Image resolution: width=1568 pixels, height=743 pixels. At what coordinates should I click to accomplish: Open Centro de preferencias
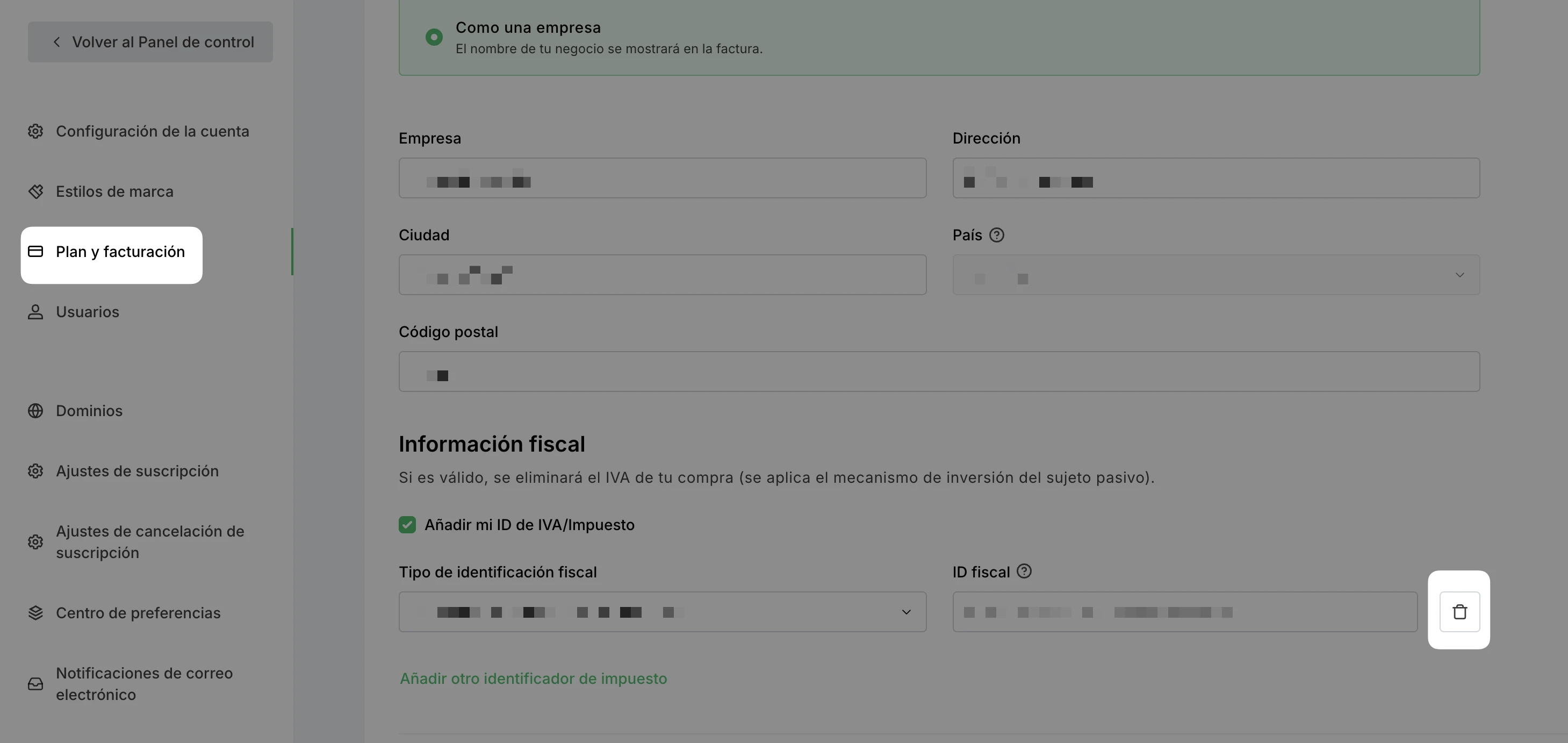138,613
